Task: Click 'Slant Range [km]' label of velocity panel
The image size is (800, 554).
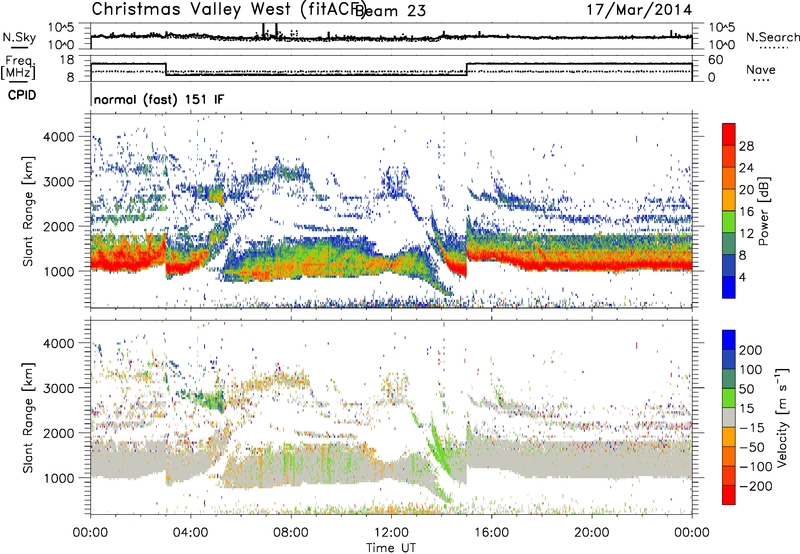Action: coord(29,418)
